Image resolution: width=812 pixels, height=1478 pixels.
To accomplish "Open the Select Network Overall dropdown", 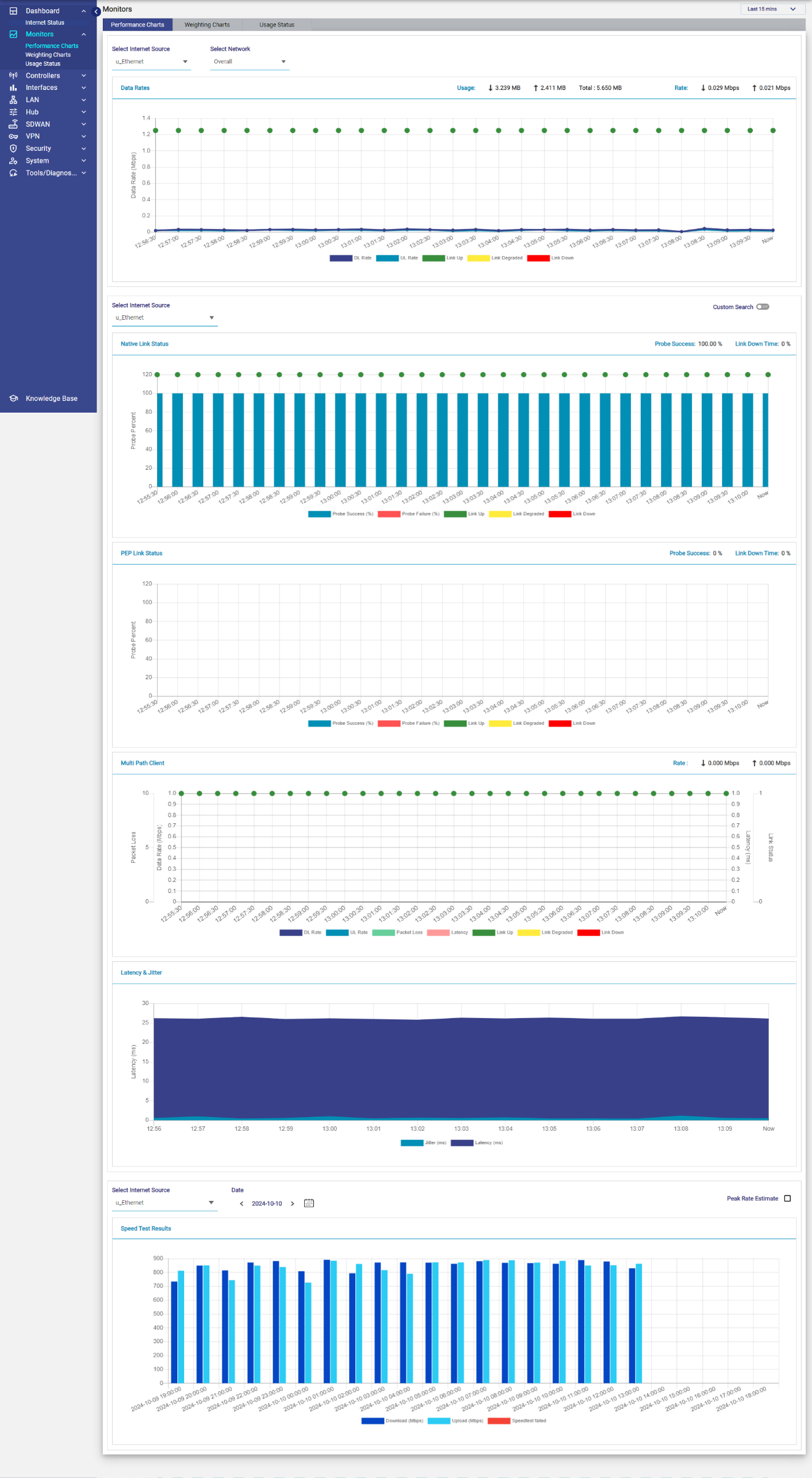I will pyautogui.click(x=249, y=62).
